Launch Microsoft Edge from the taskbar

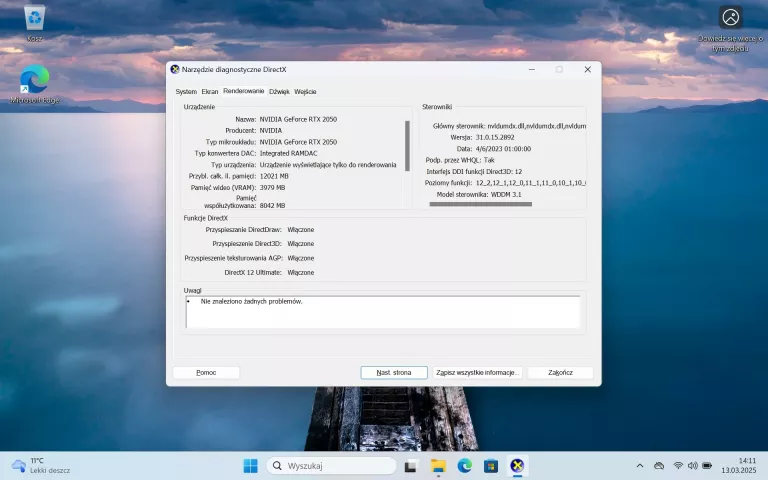(464, 466)
